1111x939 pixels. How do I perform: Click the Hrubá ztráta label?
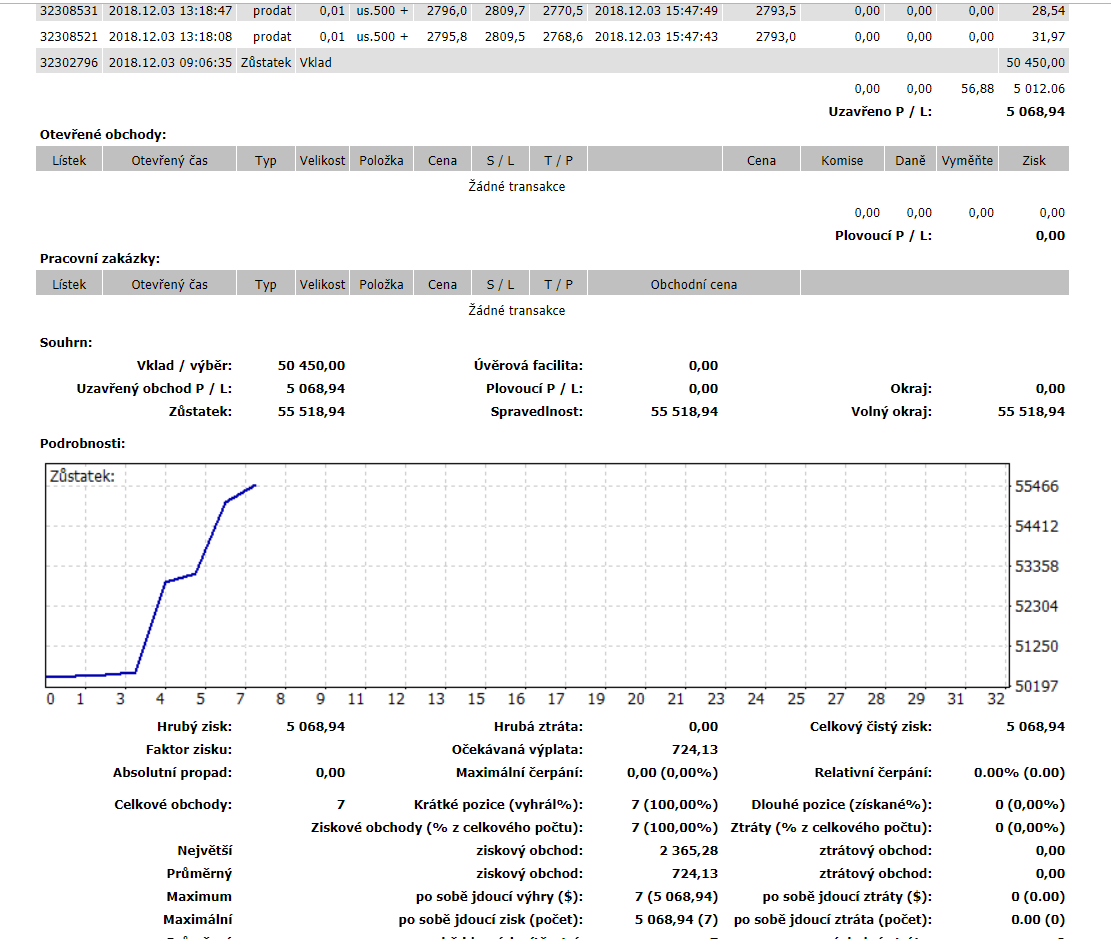[x=538, y=726]
